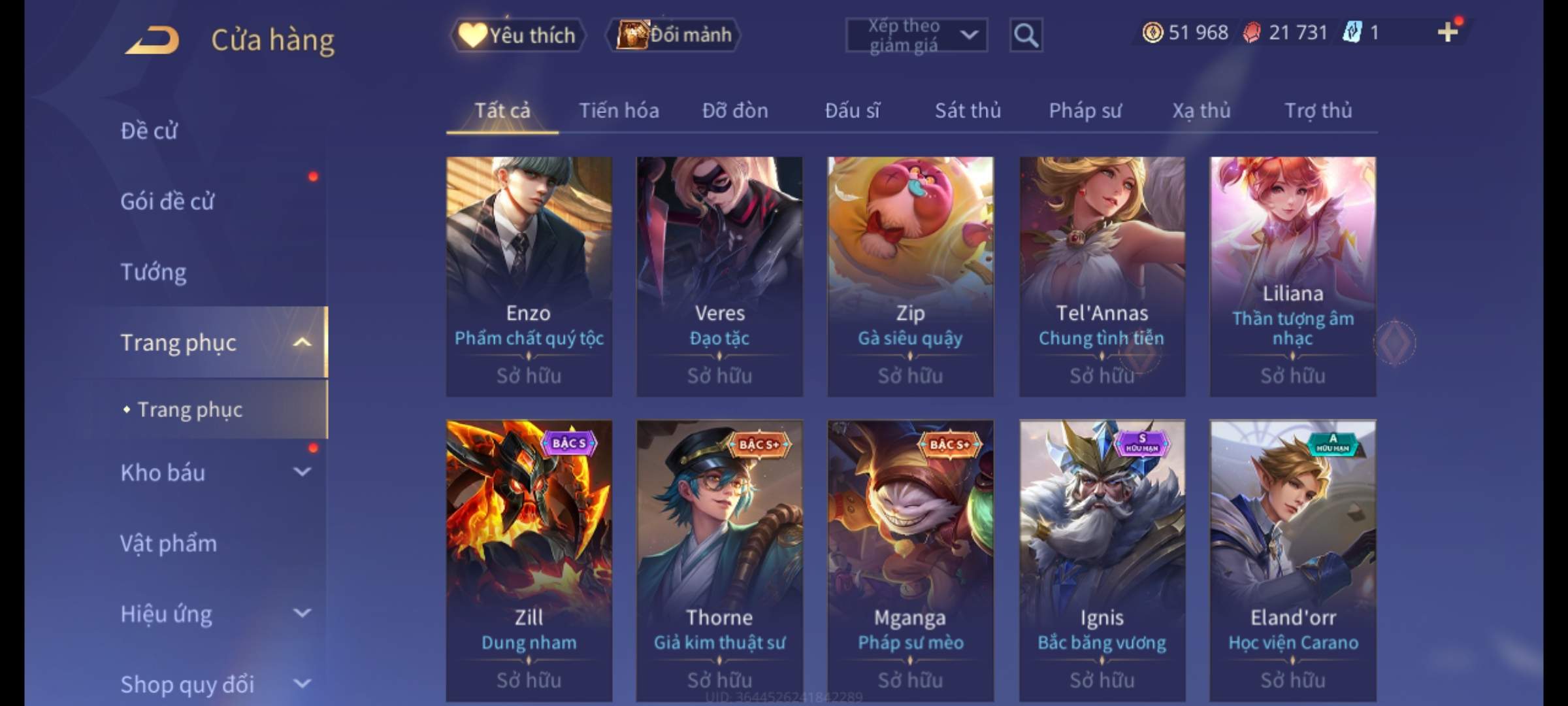Click the gold coin currency icon
This screenshot has width=1568, height=706.
1152,32
